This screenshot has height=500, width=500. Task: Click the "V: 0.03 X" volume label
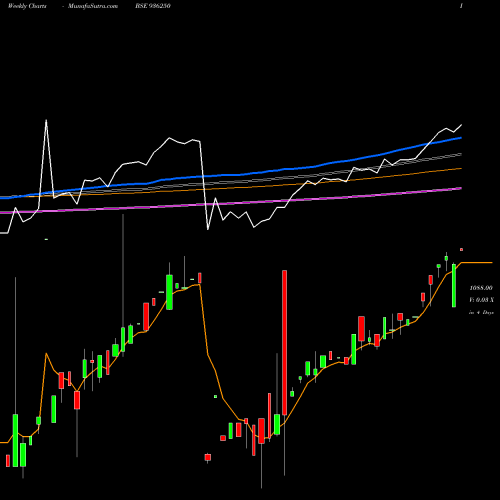481,300
